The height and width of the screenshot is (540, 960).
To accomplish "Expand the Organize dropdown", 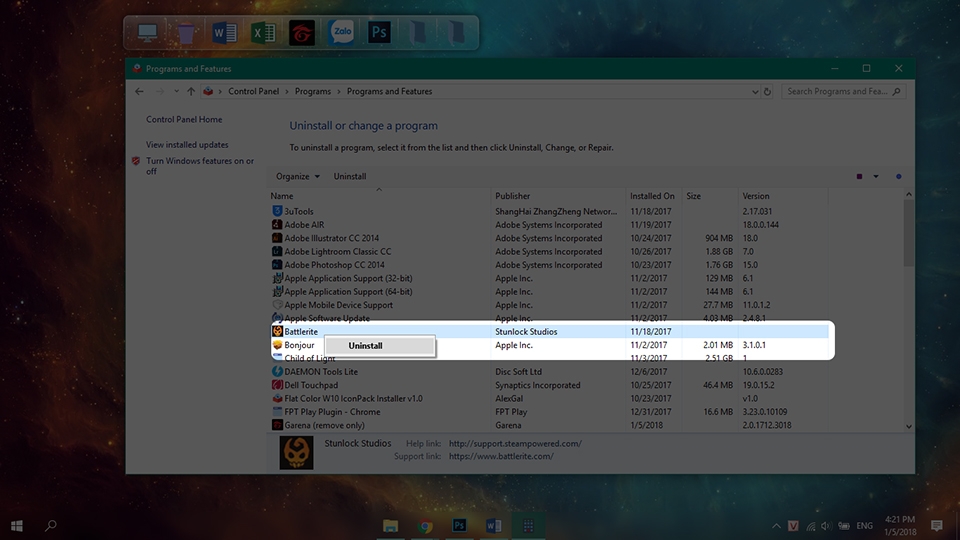I will 298,176.
